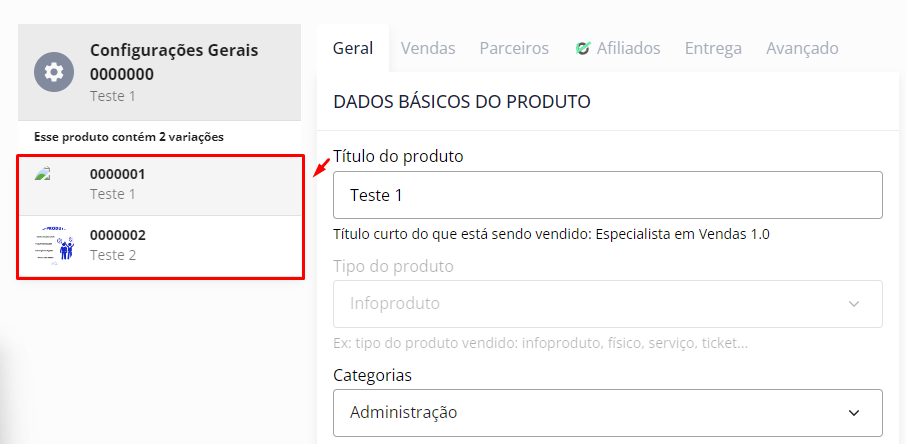
Task: Click the thumbnail image of variation 0000002
Action: pyautogui.click(x=55, y=245)
